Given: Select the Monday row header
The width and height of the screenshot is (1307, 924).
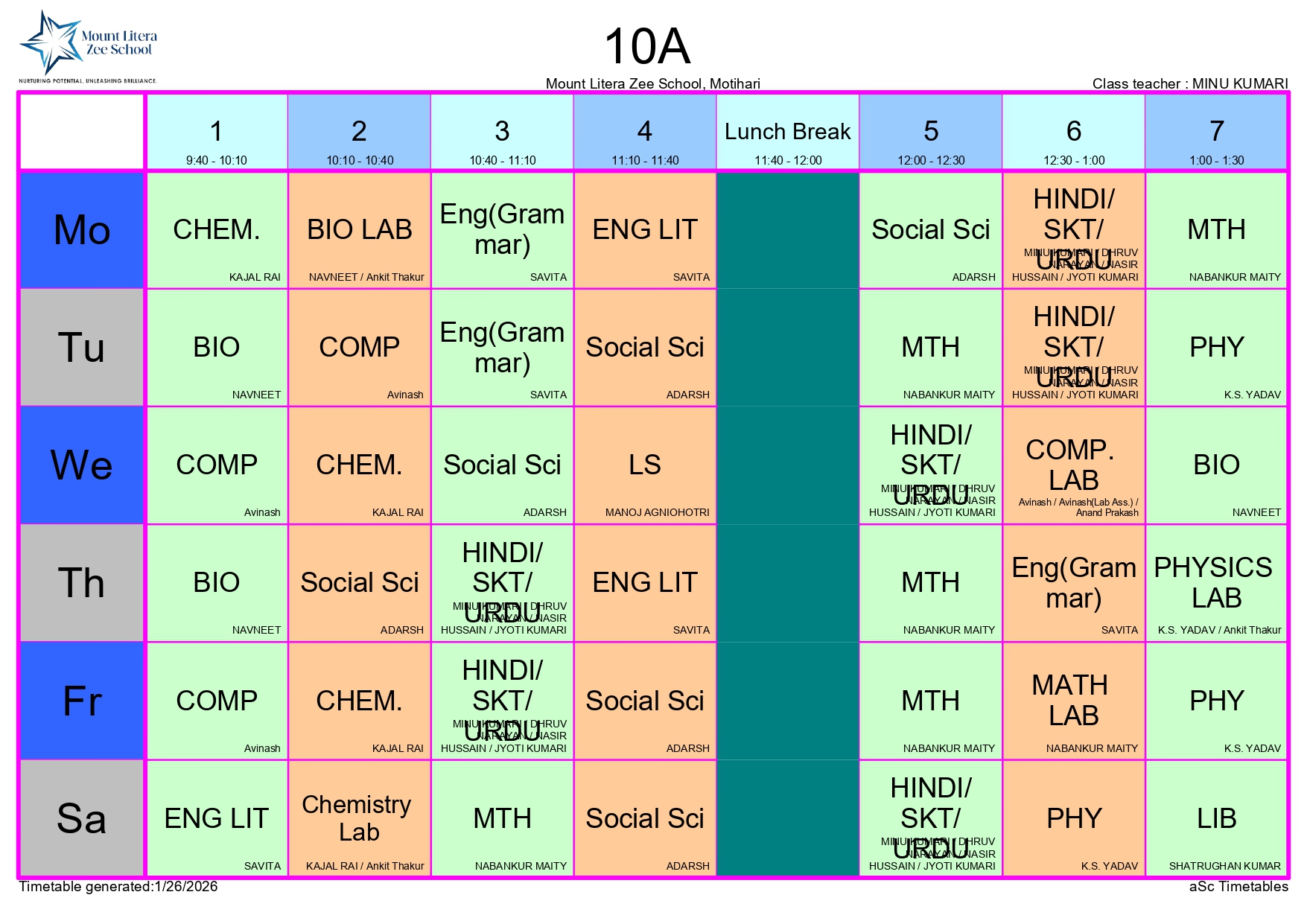Looking at the screenshot, I should 82,230.
